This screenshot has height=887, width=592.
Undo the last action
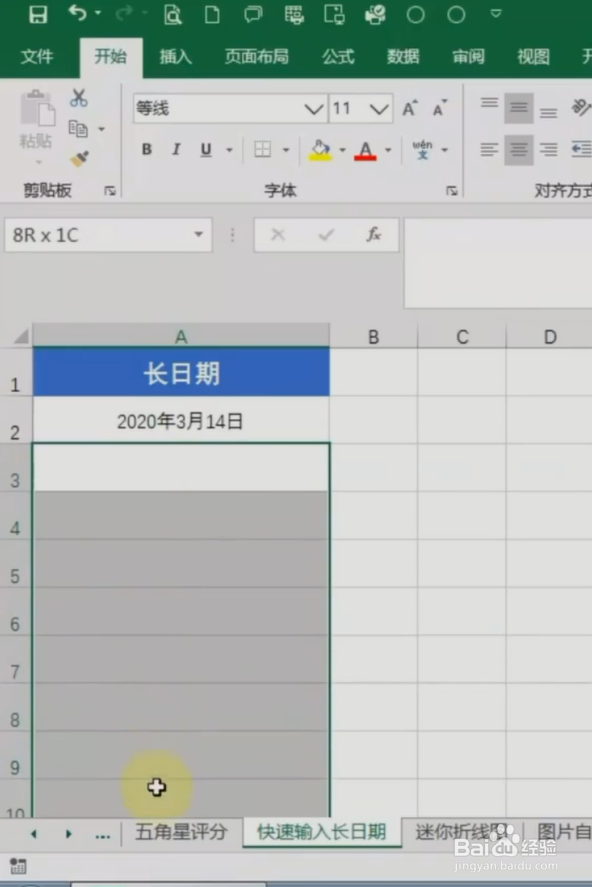coord(77,13)
